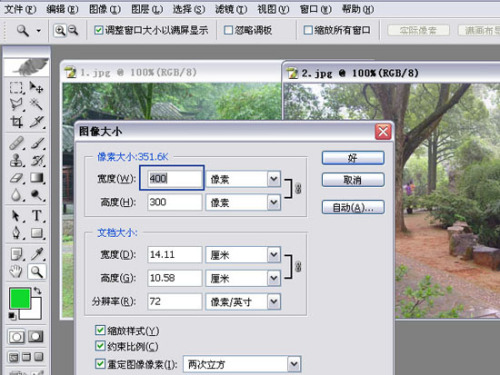Click the zoom in option icon
Image resolution: width=500 pixels, height=375 pixels.
click(x=60, y=31)
